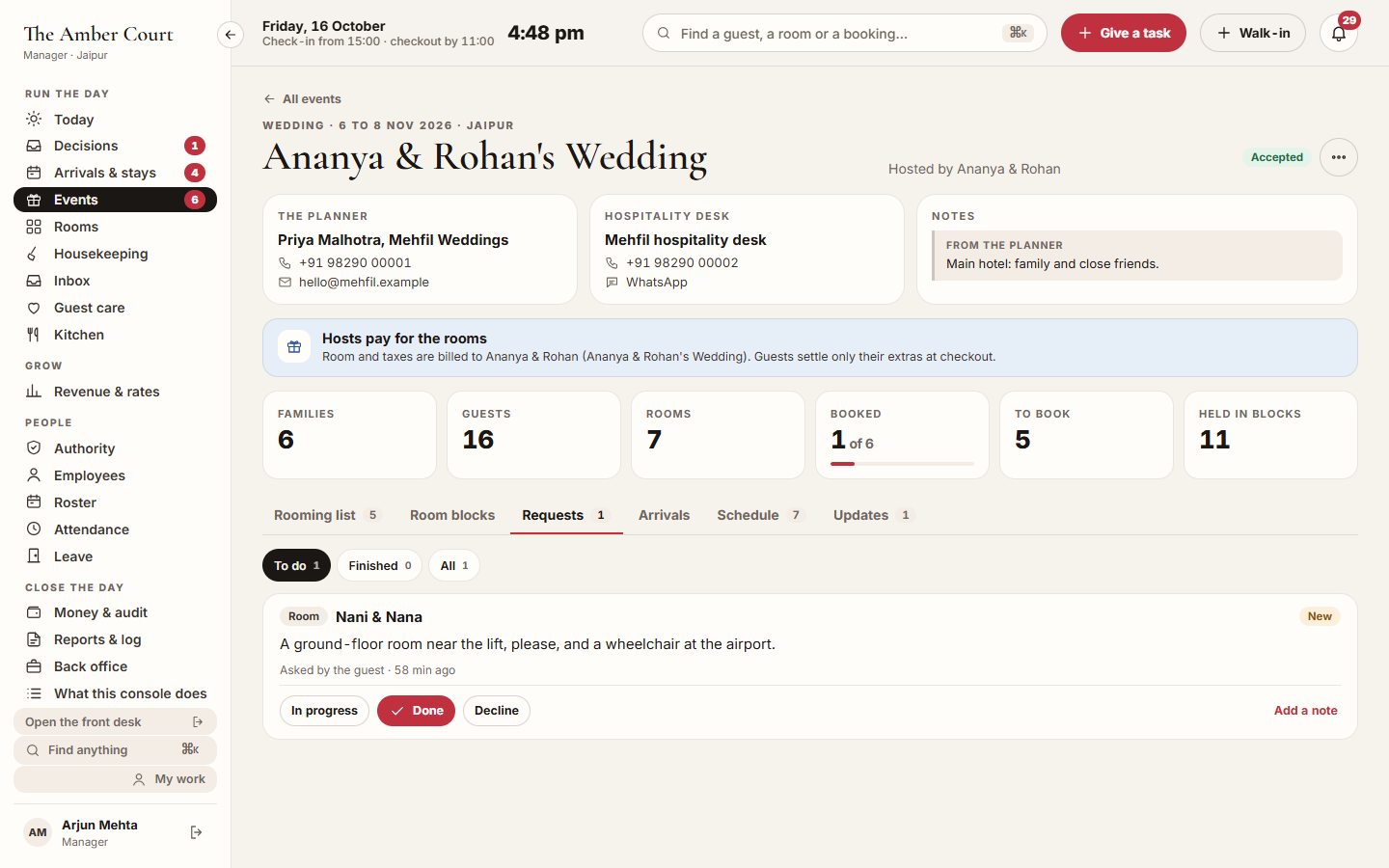Click the Today sun icon in the sidebar
Image resolution: width=1389 pixels, height=868 pixels.
[x=34, y=119]
